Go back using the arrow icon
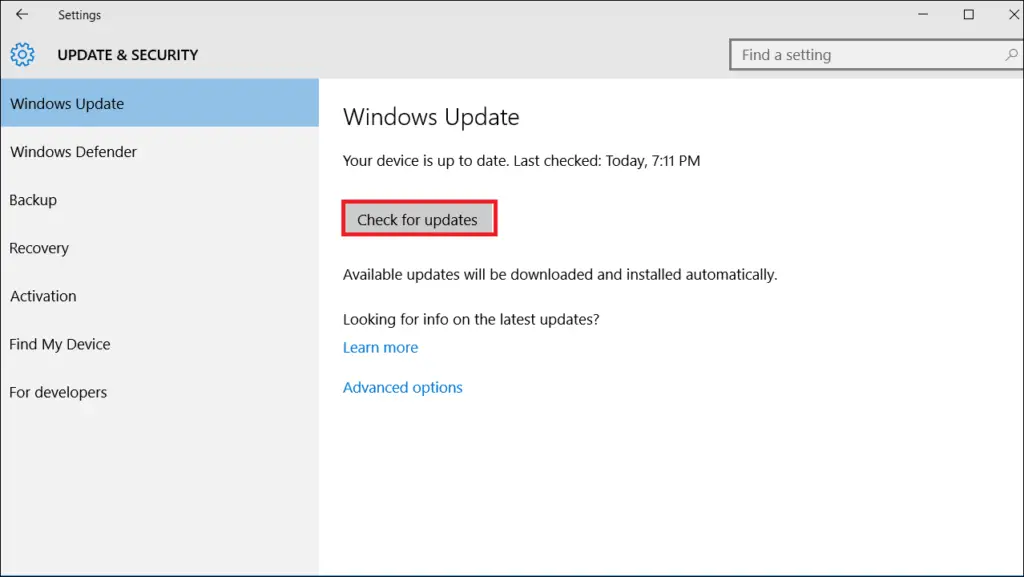This screenshot has width=1024, height=577. pos(22,14)
